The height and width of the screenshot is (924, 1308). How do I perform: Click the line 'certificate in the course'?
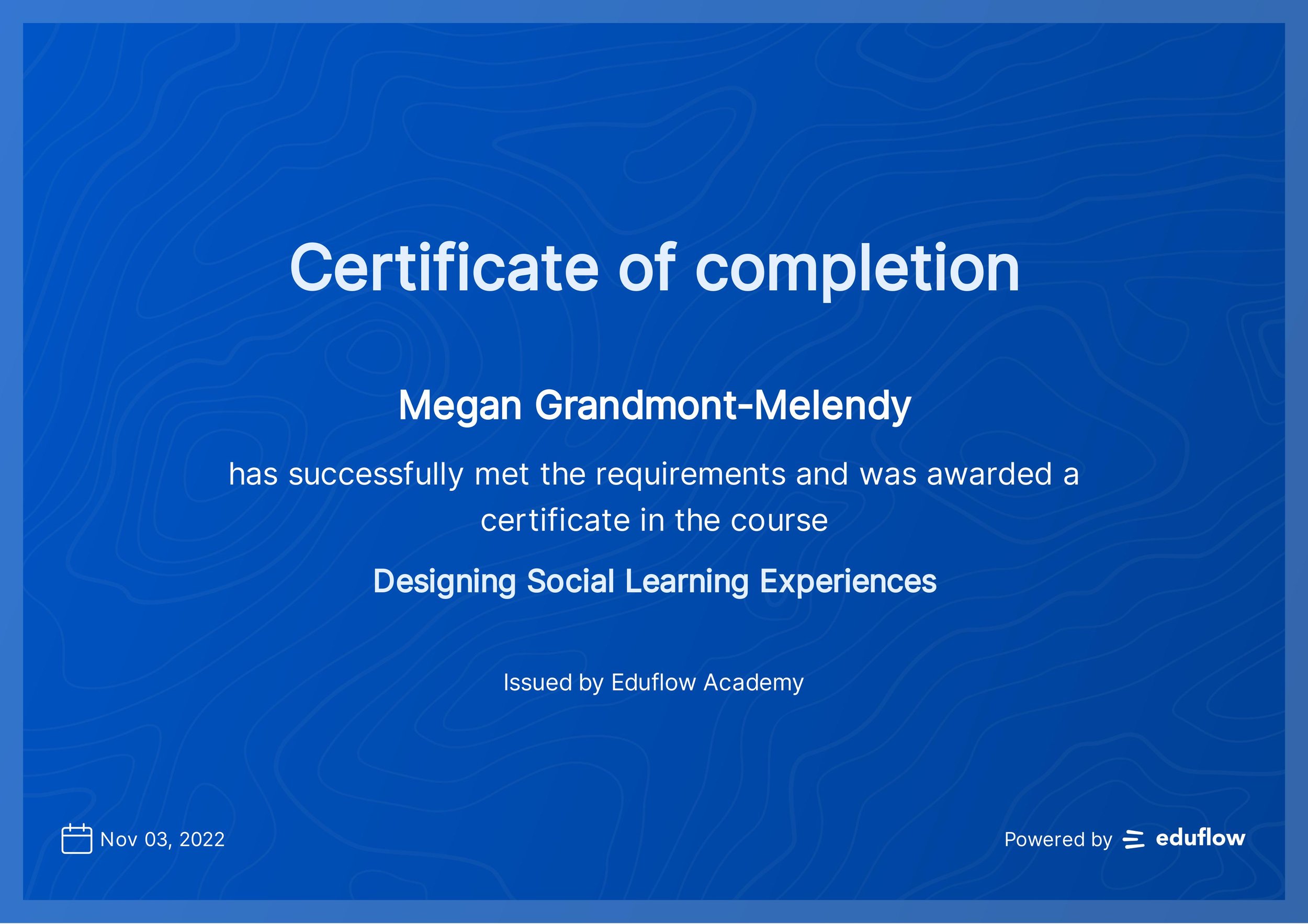[x=654, y=520]
